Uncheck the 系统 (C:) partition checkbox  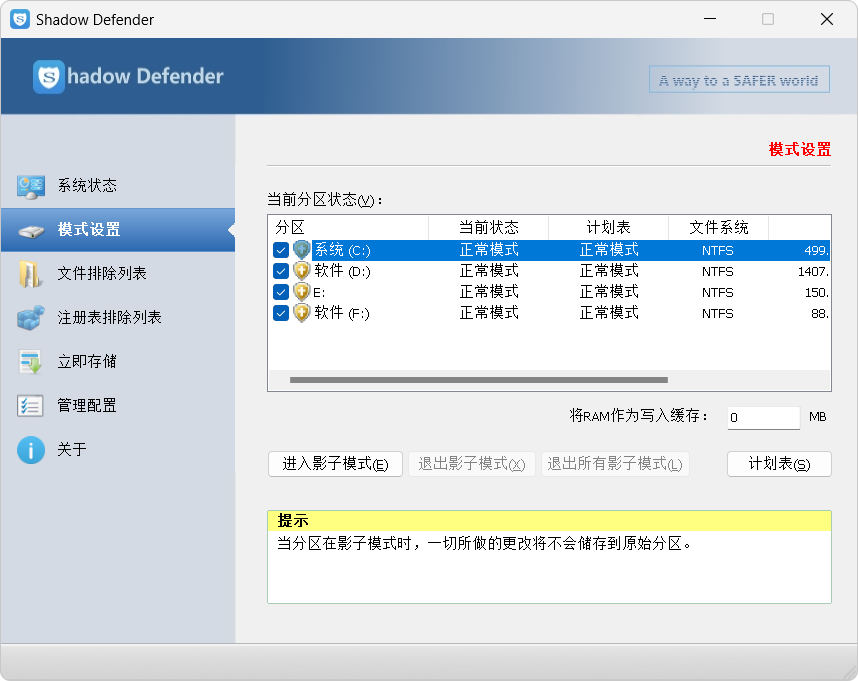pyautogui.click(x=281, y=251)
